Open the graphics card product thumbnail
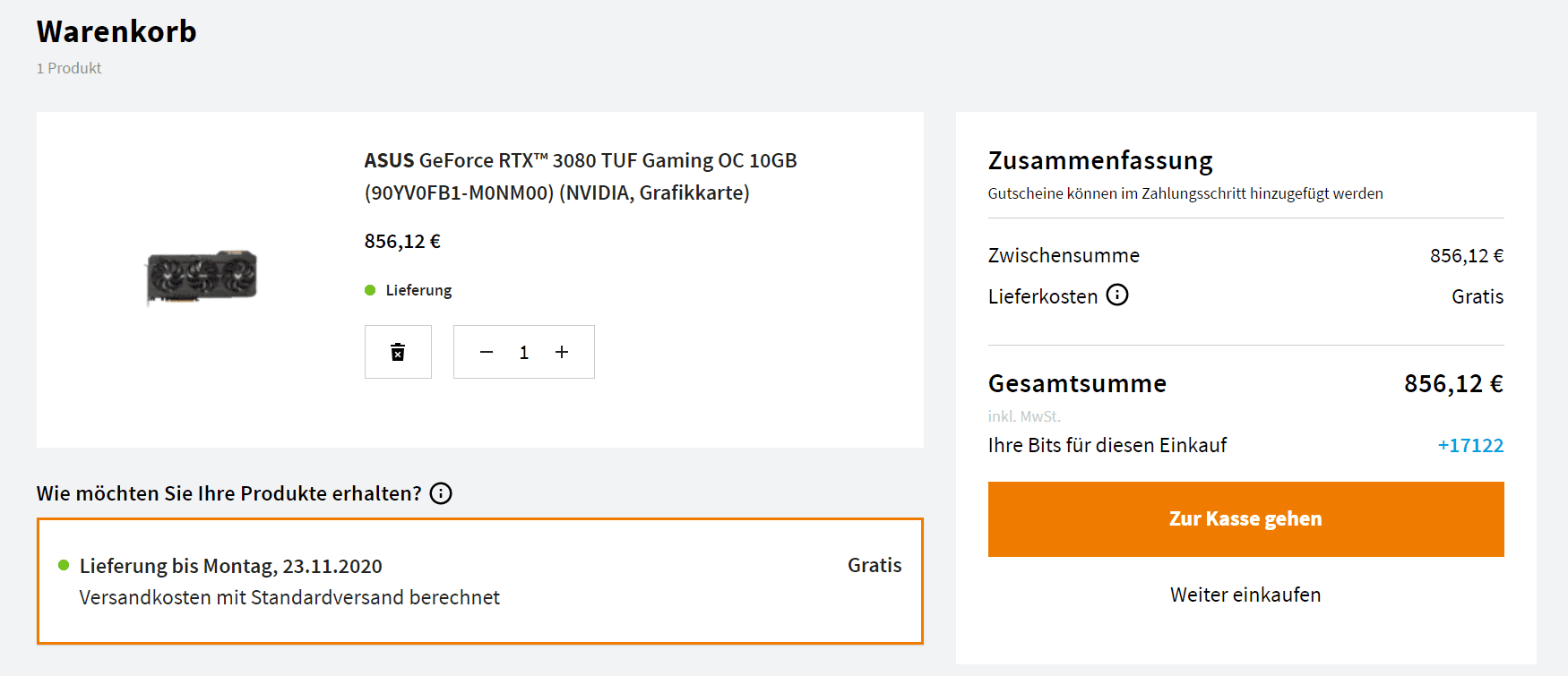Image resolution: width=1568 pixels, height=676 pixels. click(202, 277)
